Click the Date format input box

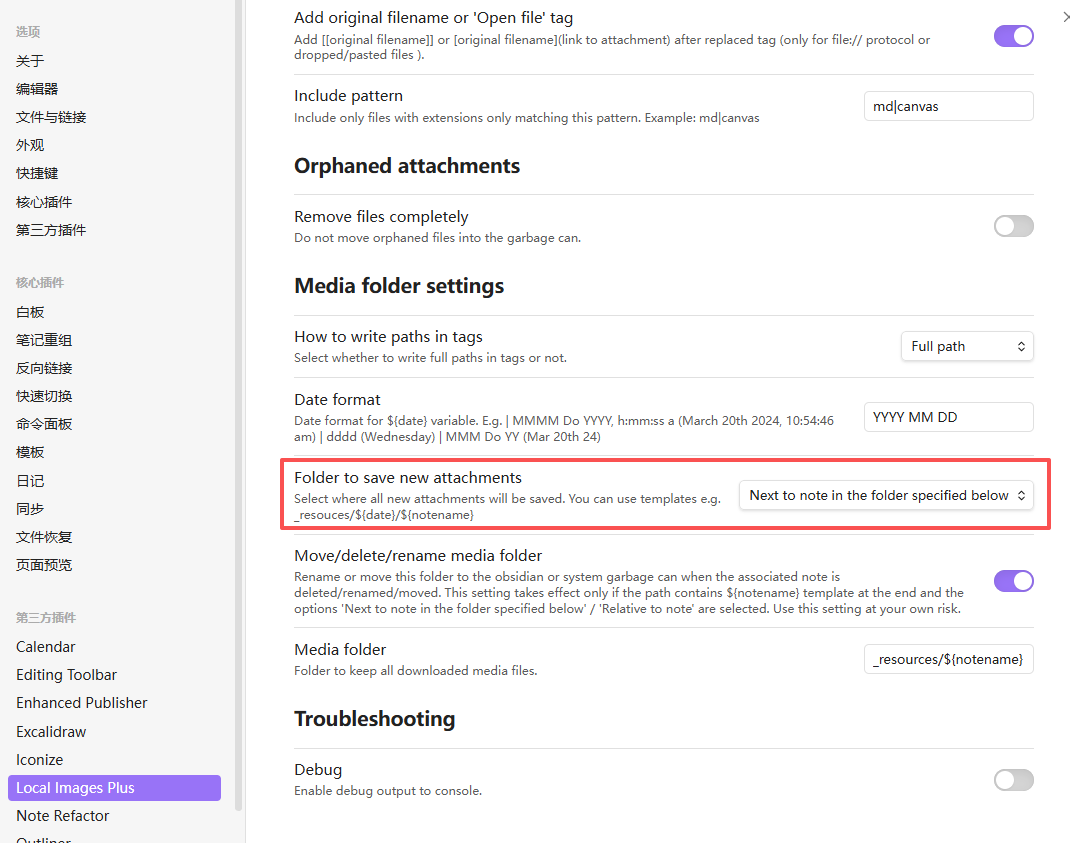coord(948,417)
